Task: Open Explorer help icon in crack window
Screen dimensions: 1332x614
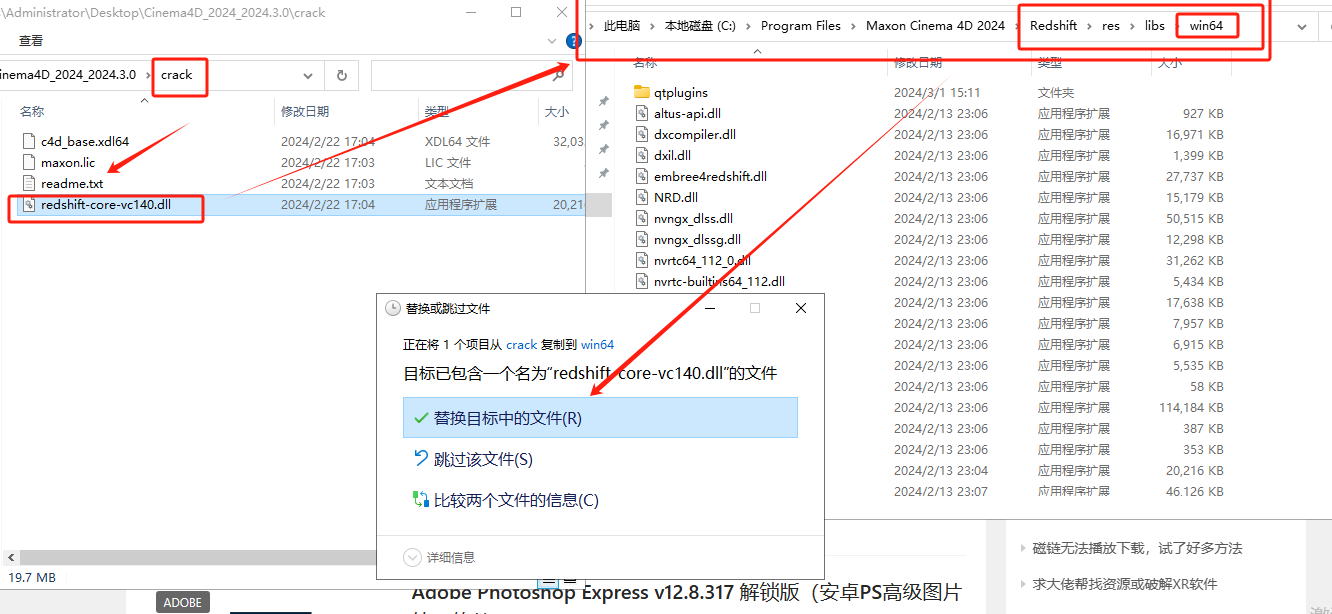Action: point(573,41)
